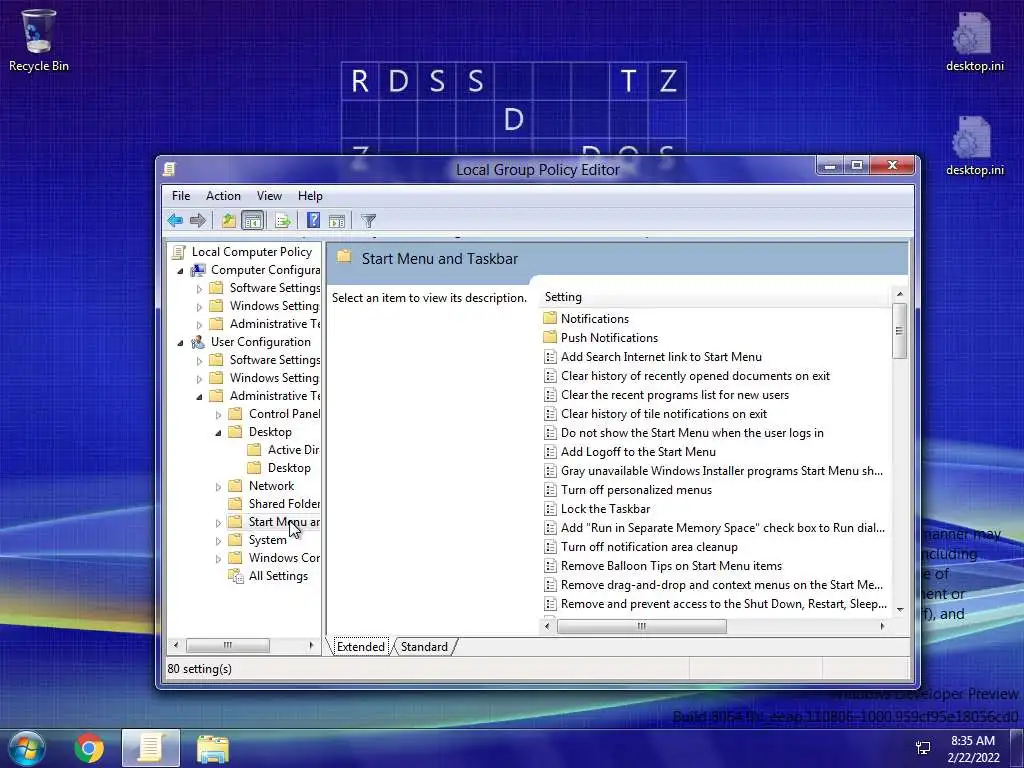Click the settings list vertical scrollbar thumb
The width and height of the screenshot is (1024, 768).
[x=900, y=331]
